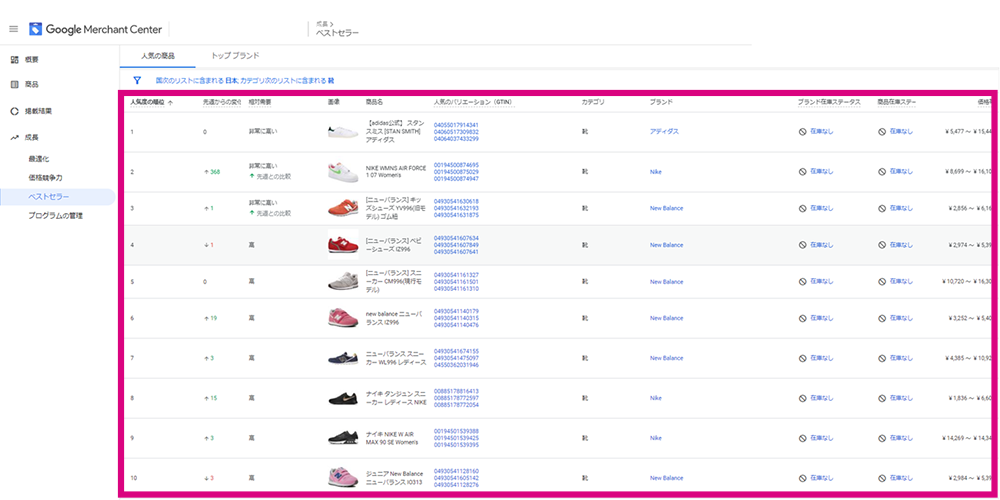The width and height of the screenshot is (1000, 500).
Task: Open 価格競争力 under 成長
Action: (45, 178)
